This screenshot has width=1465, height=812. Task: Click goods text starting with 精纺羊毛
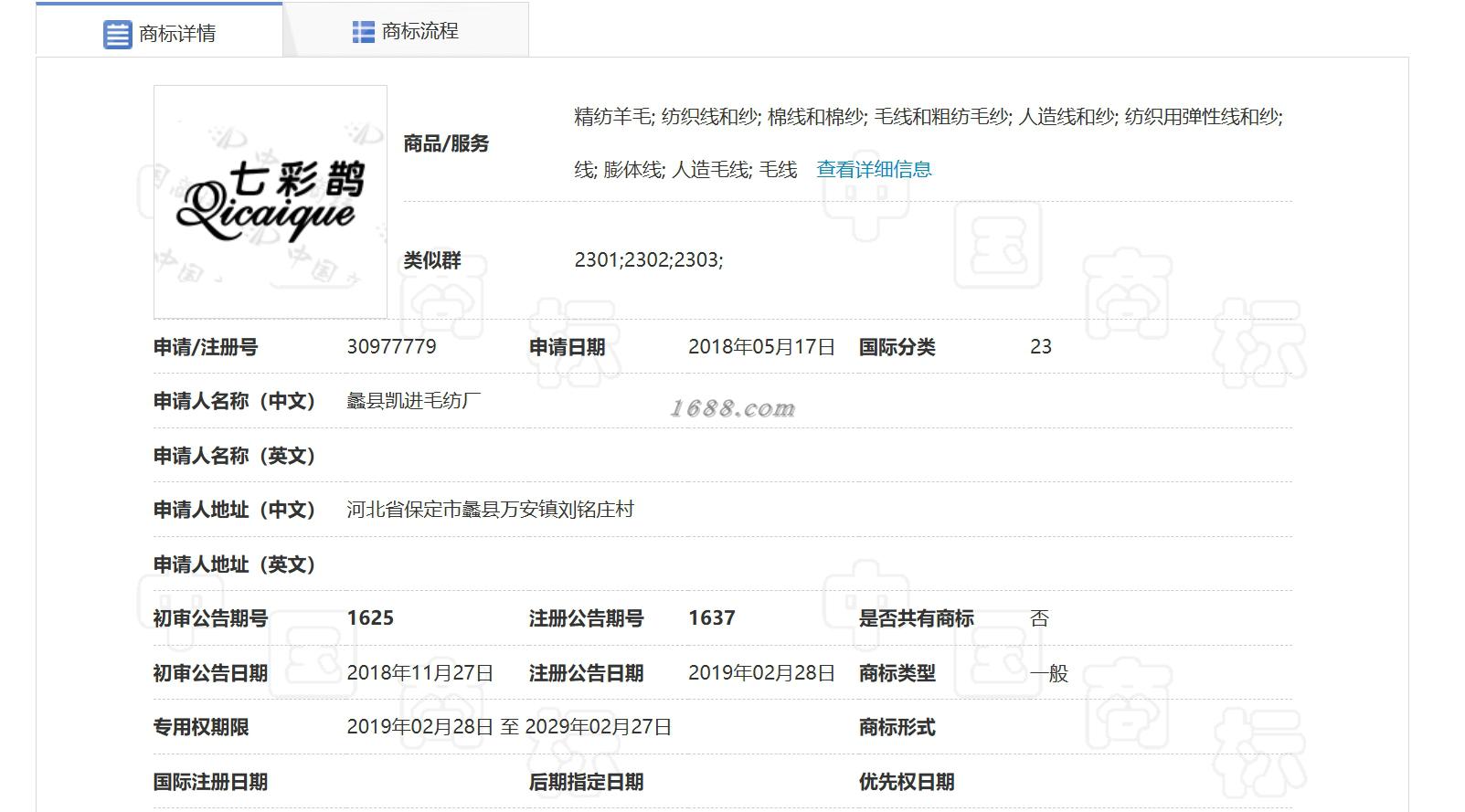click(929, 117)
